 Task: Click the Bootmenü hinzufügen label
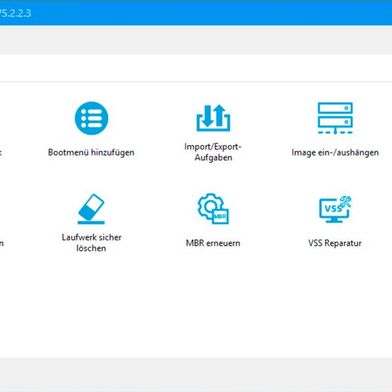[x=91, y=152]
